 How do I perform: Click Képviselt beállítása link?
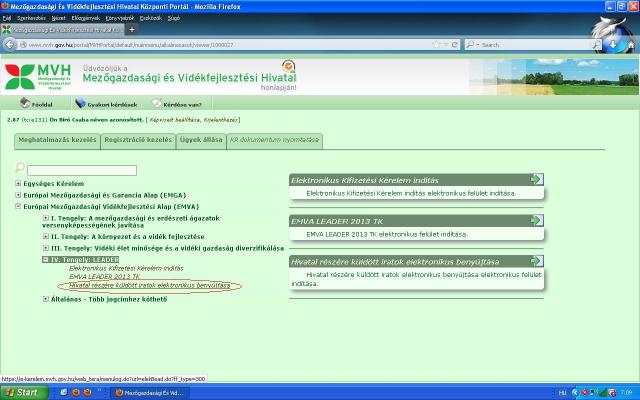[x=175, y=120]
